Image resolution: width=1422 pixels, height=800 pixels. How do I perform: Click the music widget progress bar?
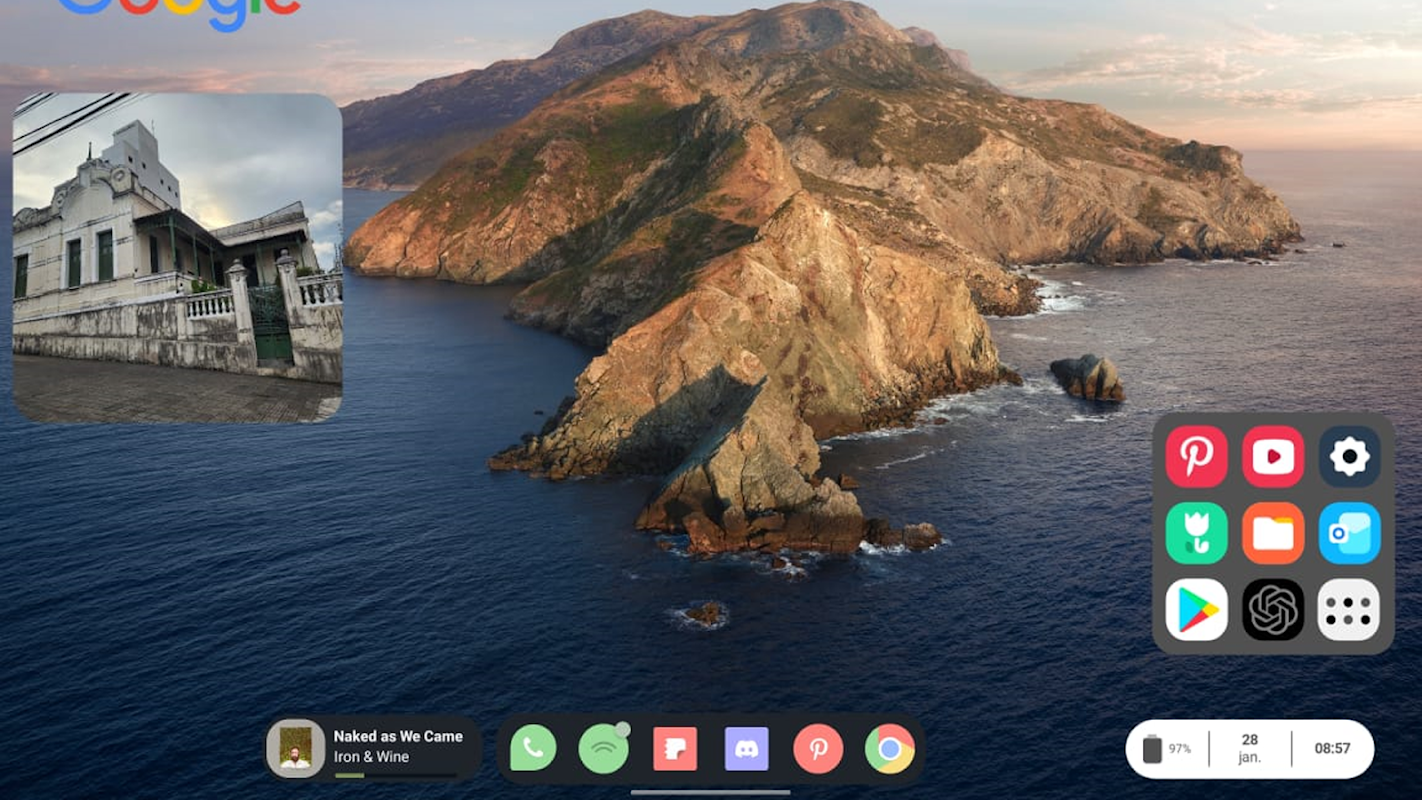396,775
